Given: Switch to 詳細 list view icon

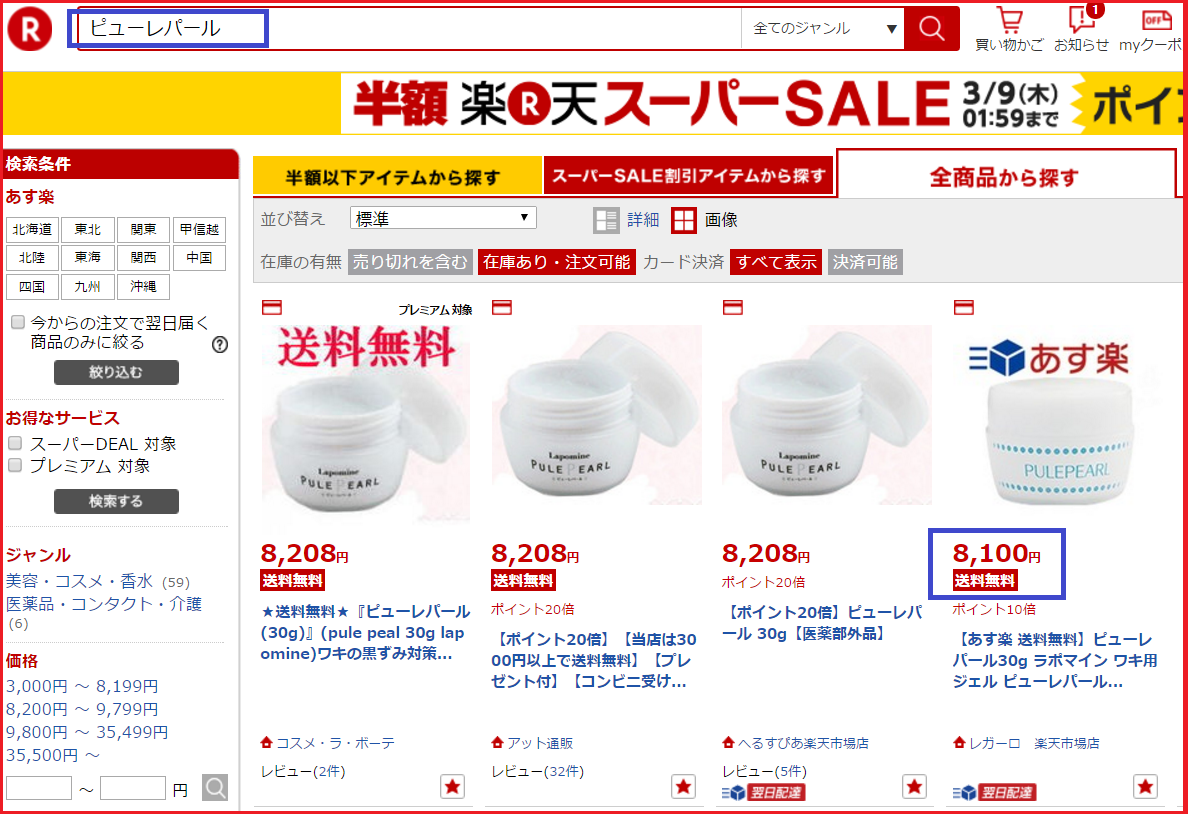Looking at the screenshot, I should [606, 221].
